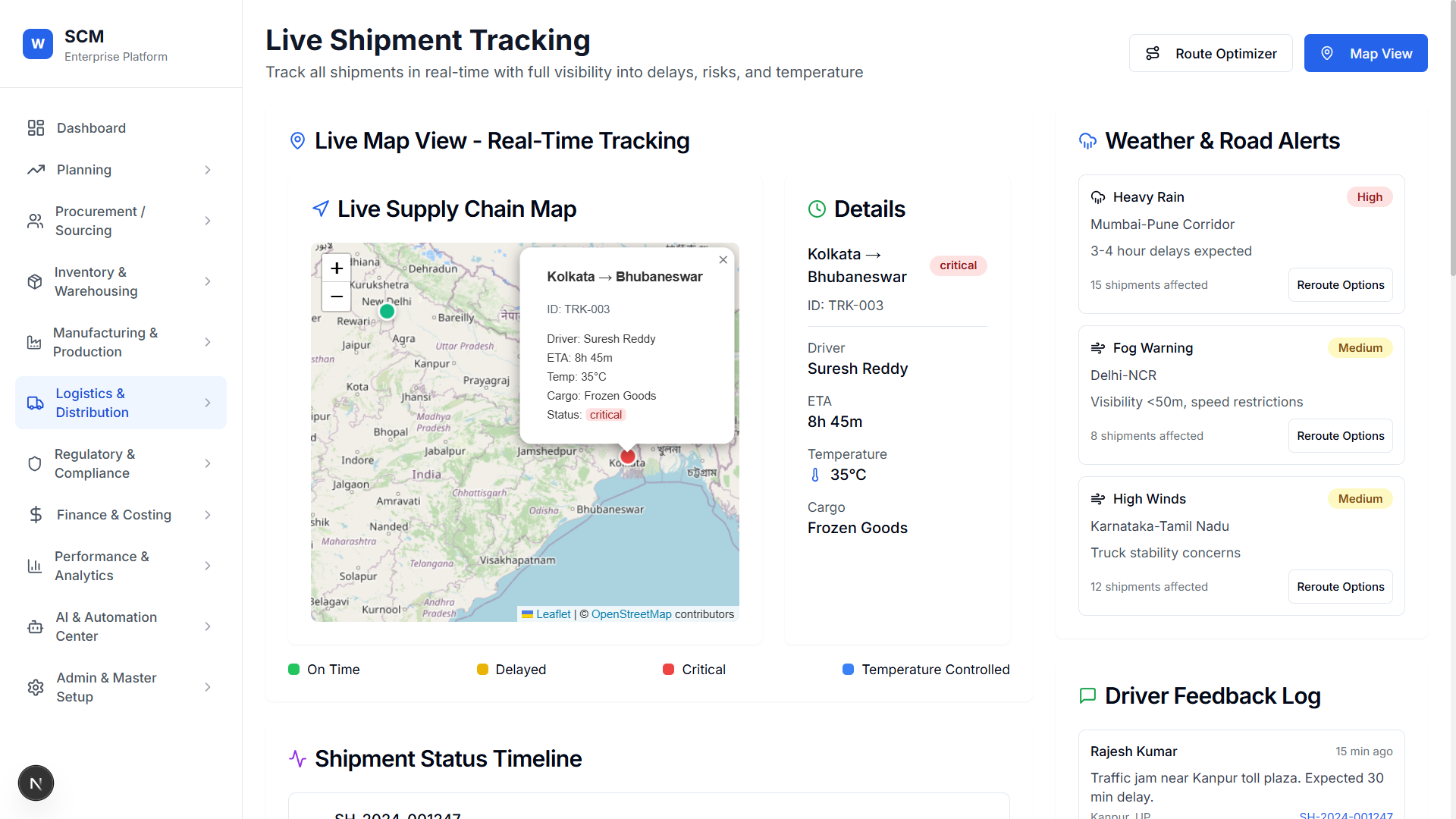The height and width of the screenshot is (819, 1456).
Task: Expand the Planning menu chevron
Action: (x=208, y=170)
